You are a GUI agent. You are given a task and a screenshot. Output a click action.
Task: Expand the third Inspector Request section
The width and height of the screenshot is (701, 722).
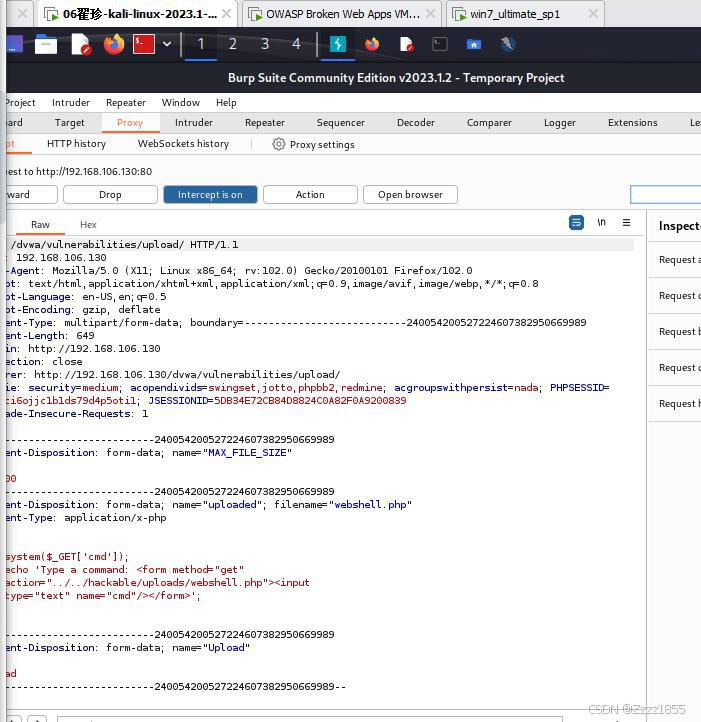[675, 332]
